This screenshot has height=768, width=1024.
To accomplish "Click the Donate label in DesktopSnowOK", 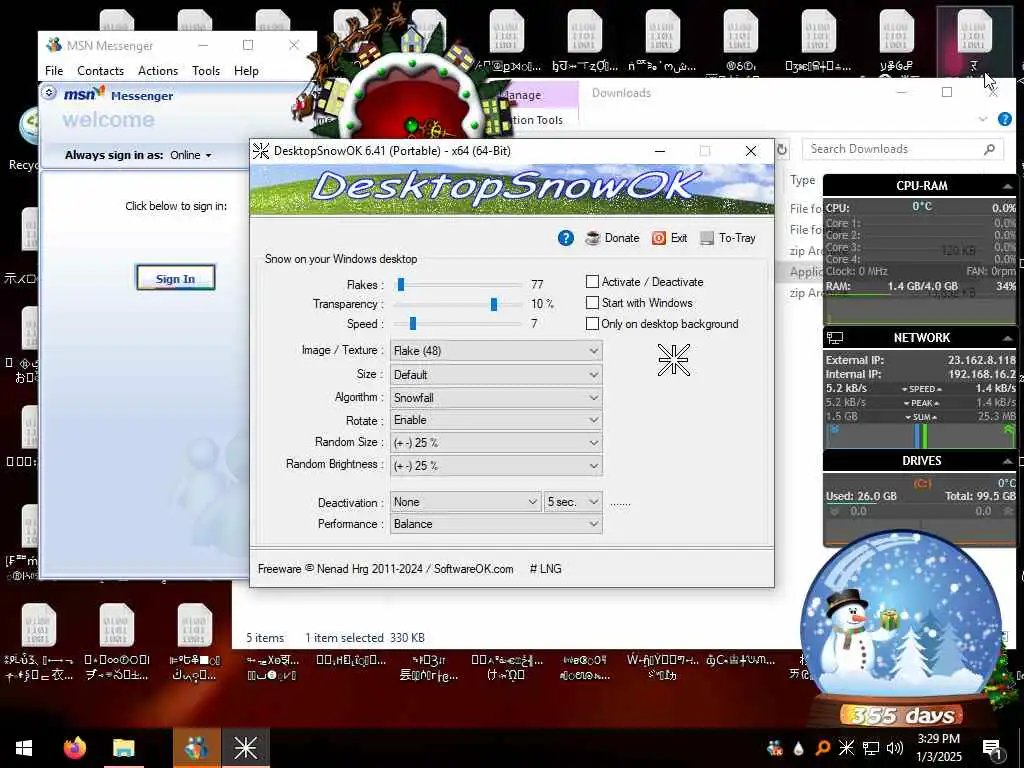I will pos(622,238).
